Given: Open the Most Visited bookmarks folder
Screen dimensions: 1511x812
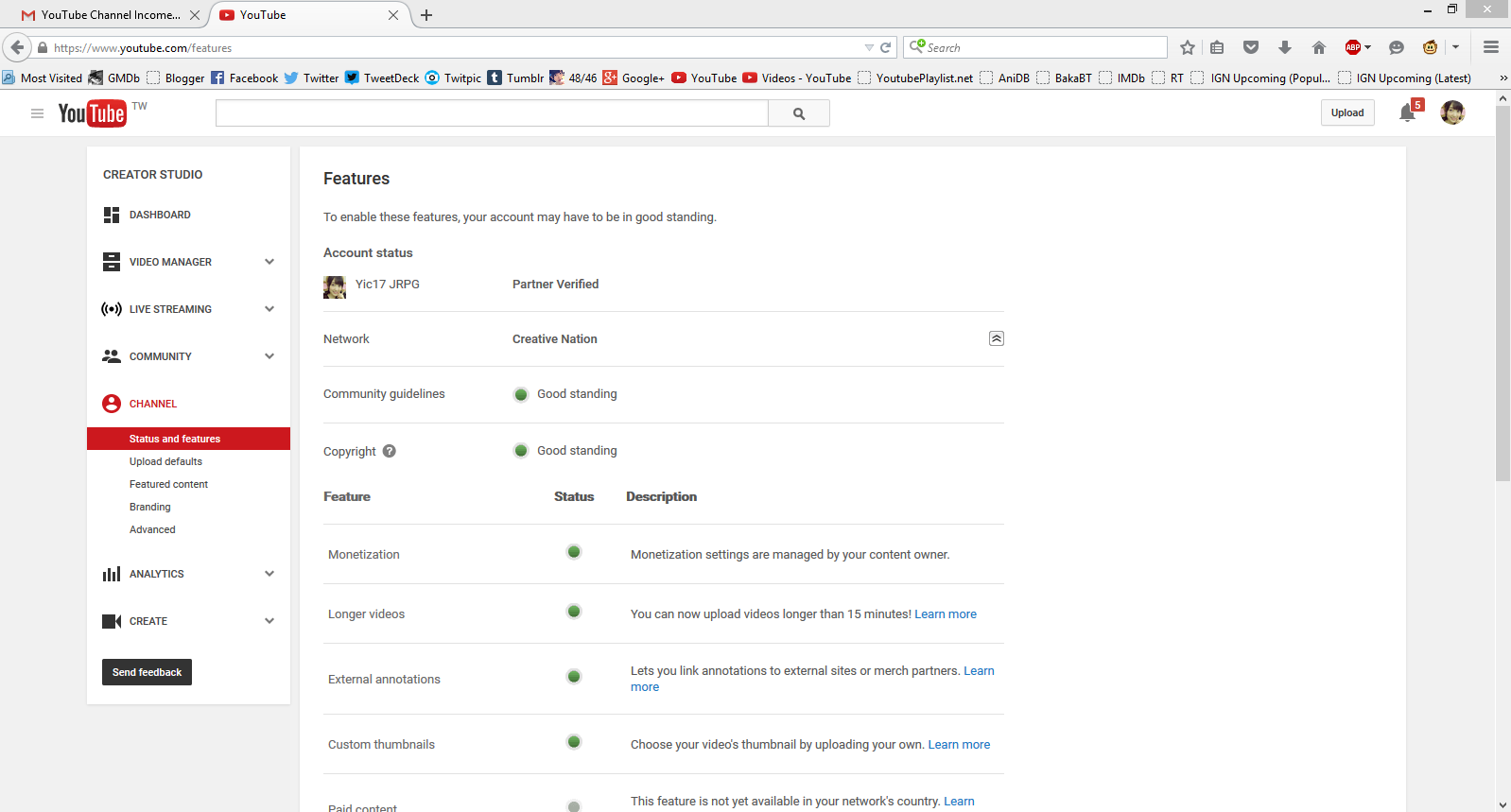Looking at the screenshot, I should pos(43,78).
